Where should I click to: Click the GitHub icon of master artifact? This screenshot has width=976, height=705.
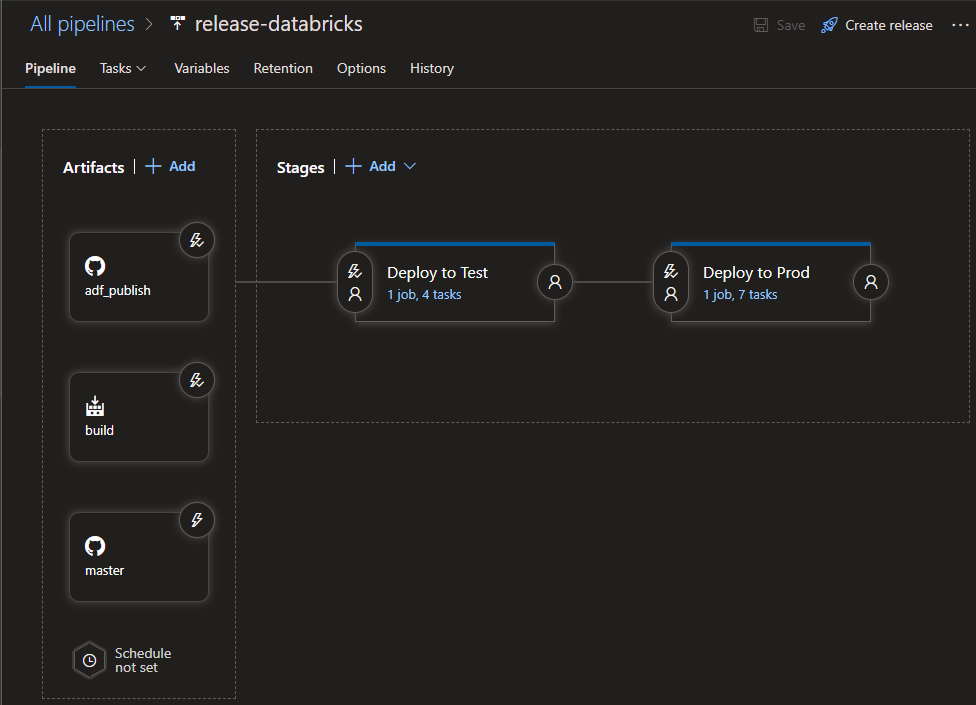point(95,546)
